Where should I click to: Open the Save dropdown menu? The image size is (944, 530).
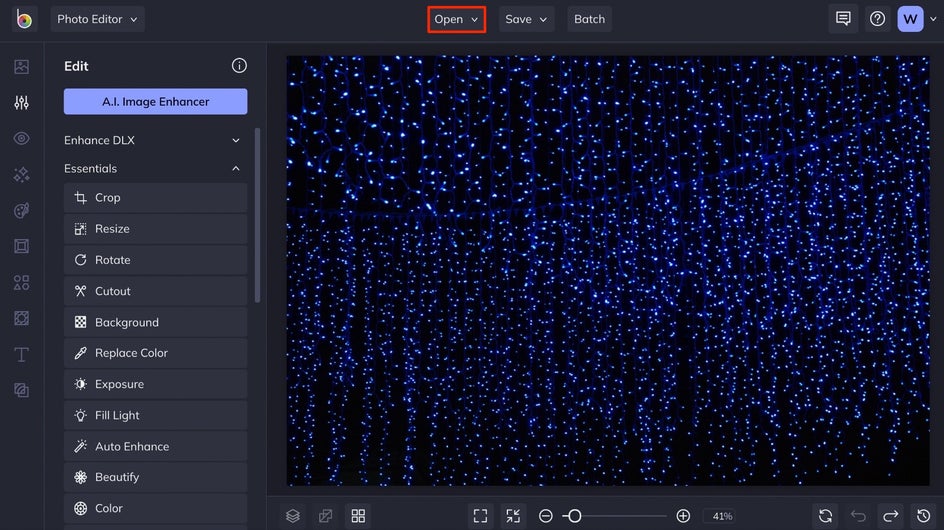click(x=526, y=19)
